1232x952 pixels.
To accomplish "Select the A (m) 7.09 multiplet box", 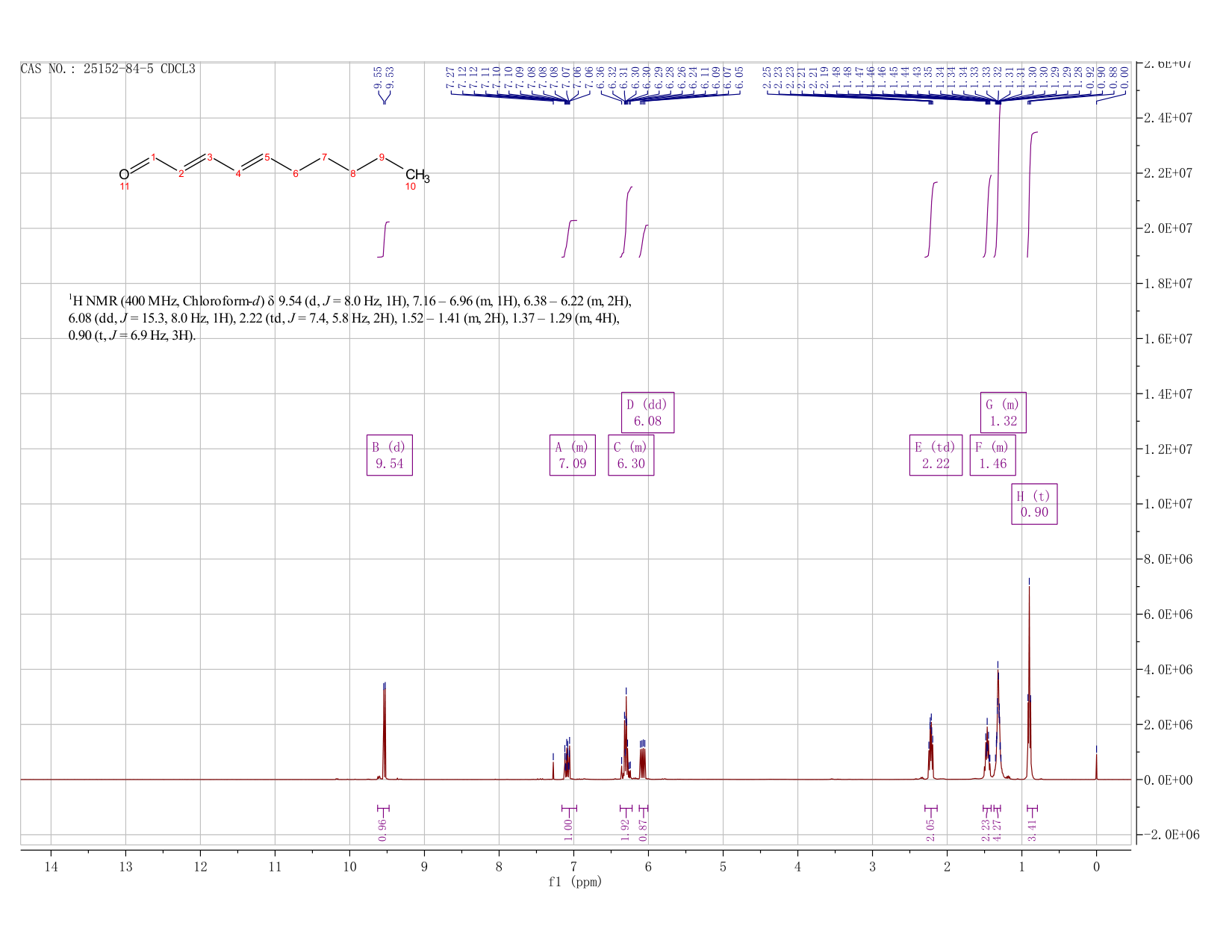I will (573, 455).
